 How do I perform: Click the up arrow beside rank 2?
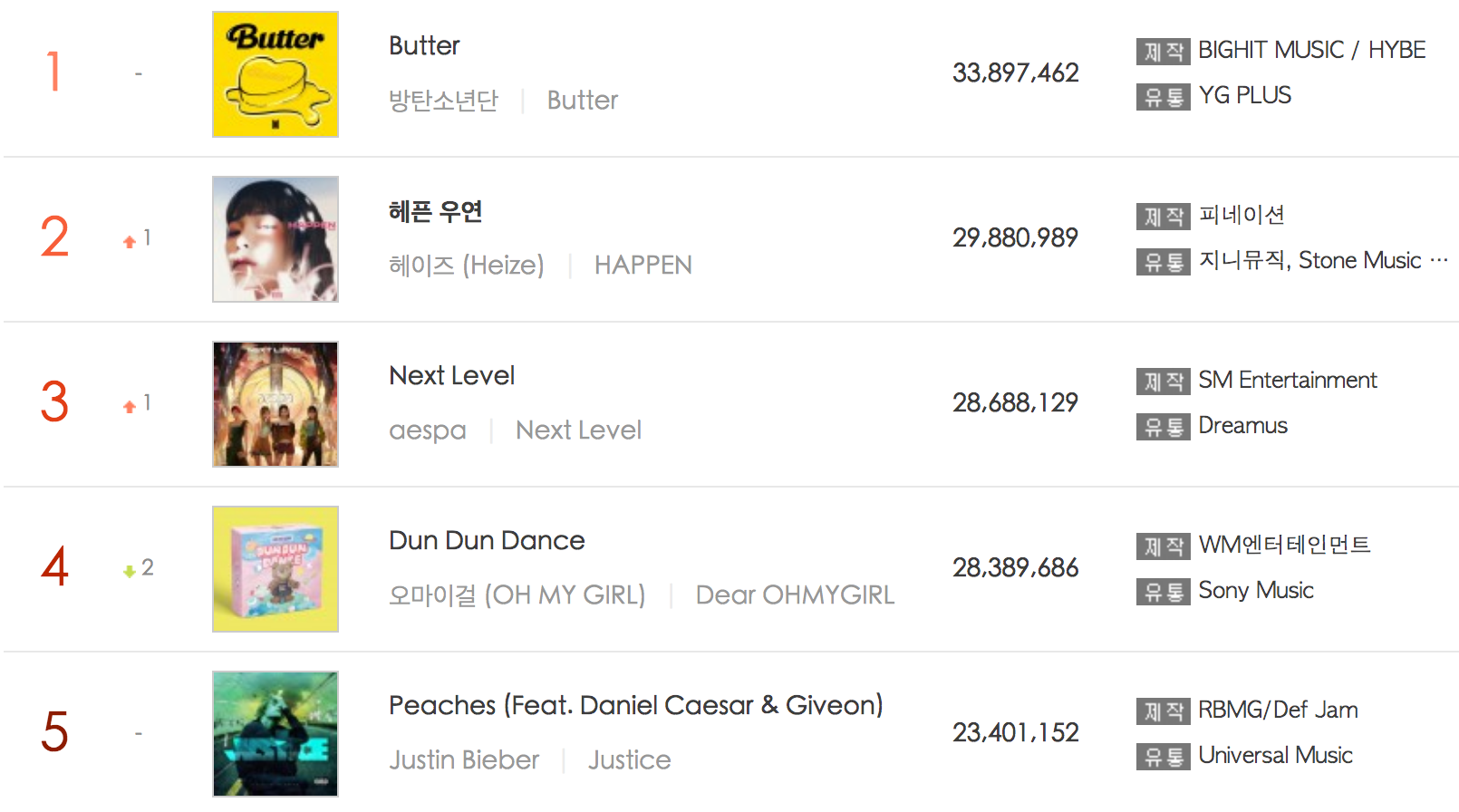[x=130, y=241]
